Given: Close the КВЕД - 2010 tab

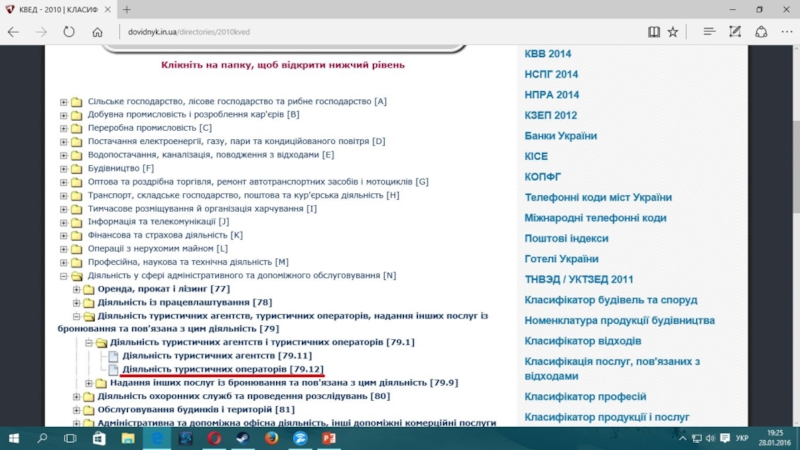Looking at the screenshot, I should pyautogui.click(x=107, y=9).
